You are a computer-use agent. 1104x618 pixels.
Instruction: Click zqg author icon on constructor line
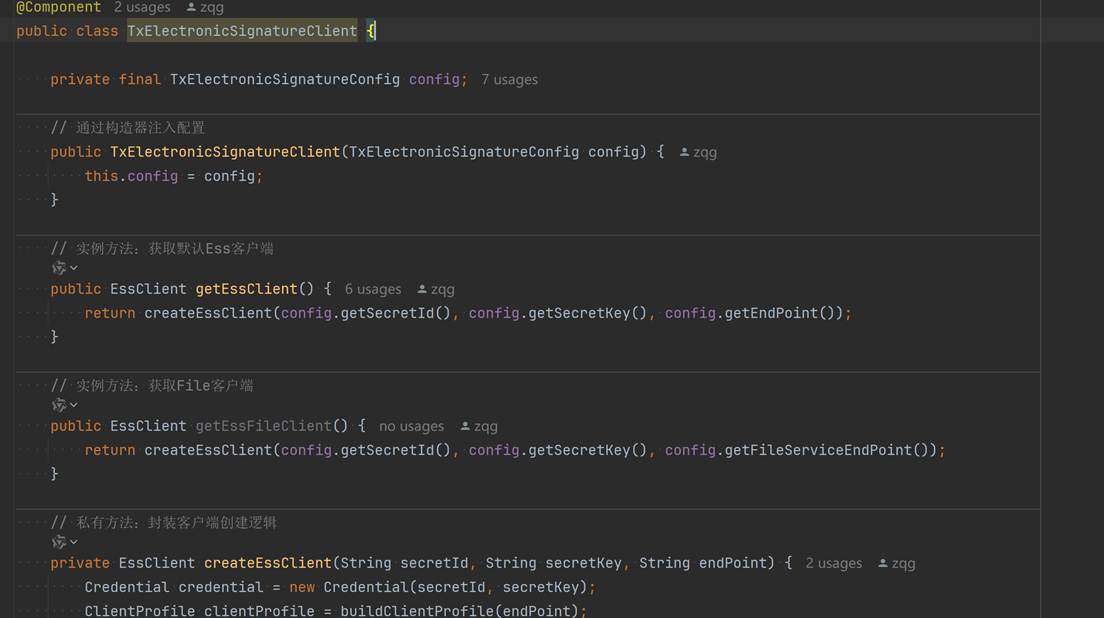685,152
